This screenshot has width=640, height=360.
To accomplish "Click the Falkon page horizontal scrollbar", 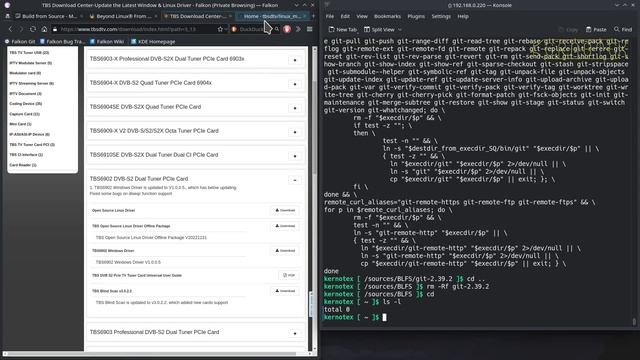I will [151, 353].
